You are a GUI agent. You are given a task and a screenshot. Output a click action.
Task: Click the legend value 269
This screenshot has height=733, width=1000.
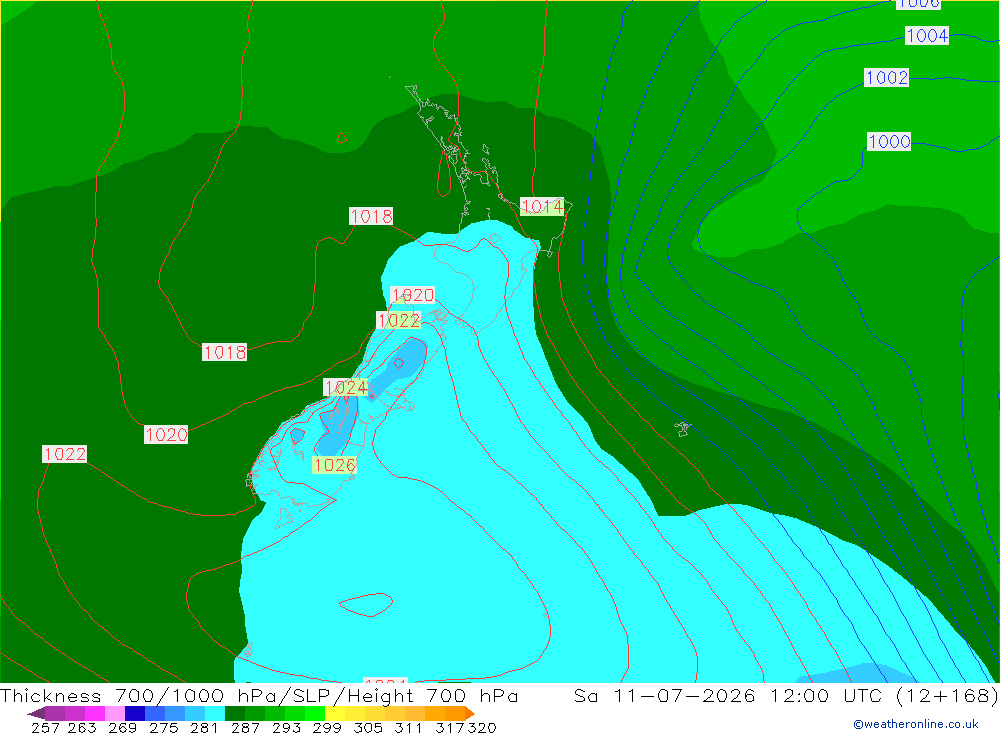point(122,727)
